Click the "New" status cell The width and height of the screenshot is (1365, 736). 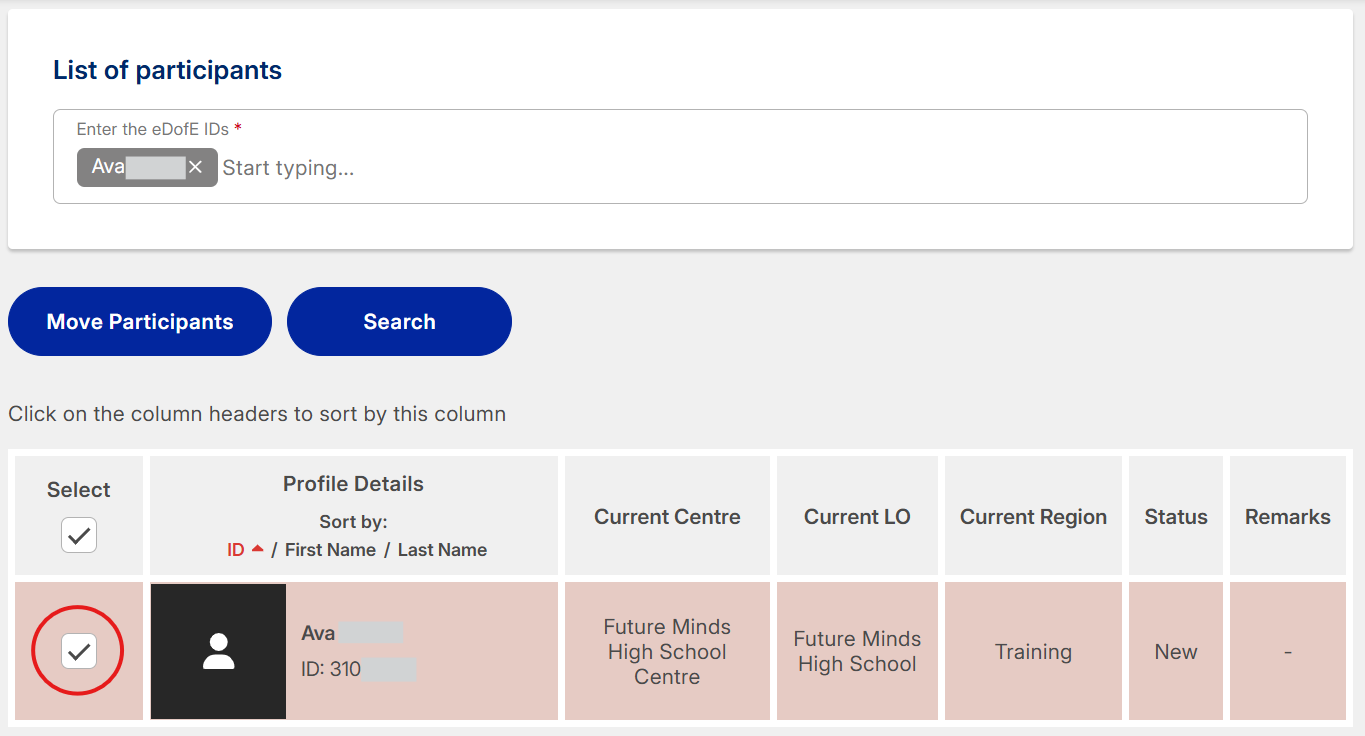pos(1176,651)
